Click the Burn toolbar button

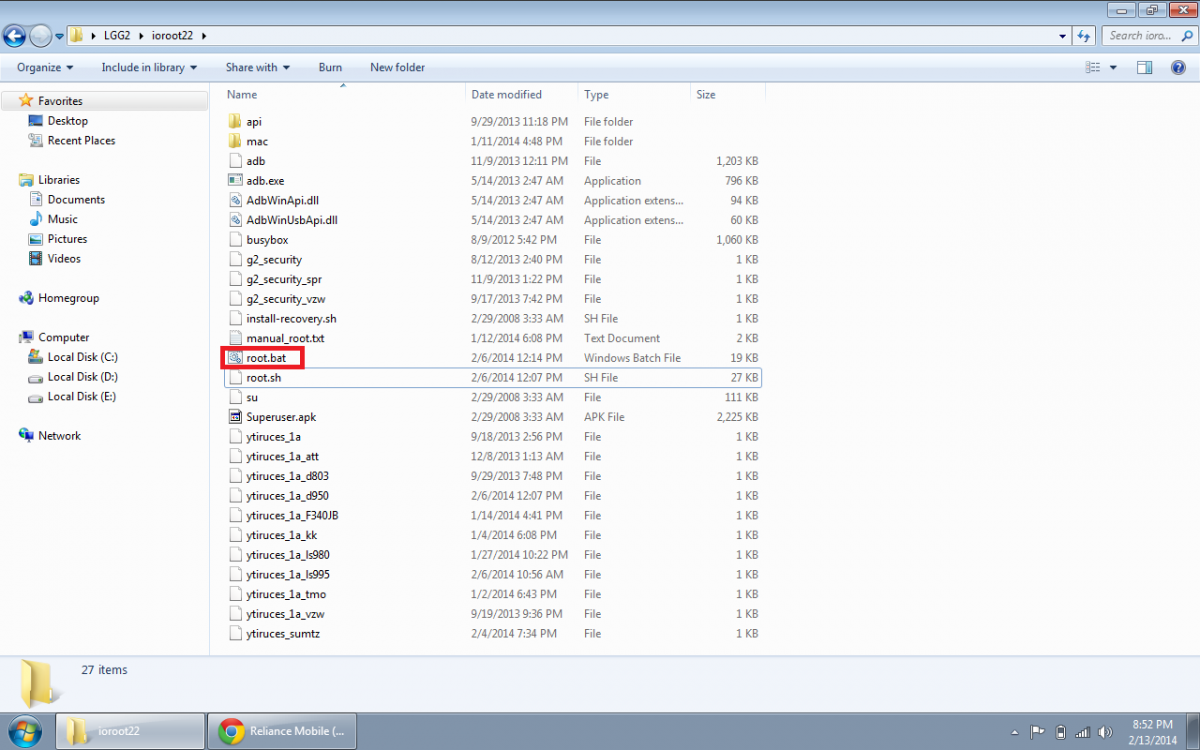pyautogui.click(x=330, y=68)
